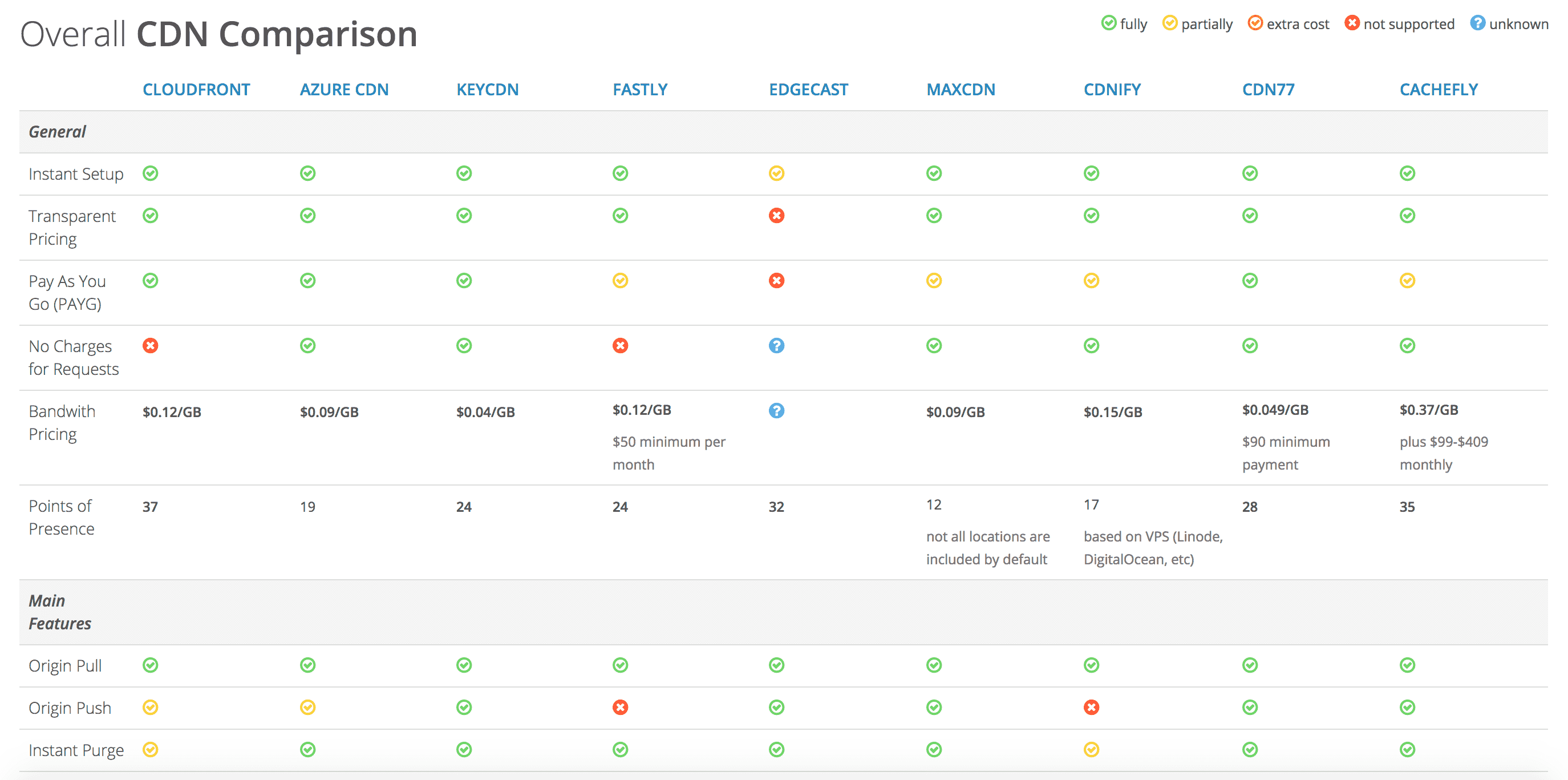Click the red X for Fastly Origin Push
Viewport: 1568px width, 780px height.
(620, 708)
